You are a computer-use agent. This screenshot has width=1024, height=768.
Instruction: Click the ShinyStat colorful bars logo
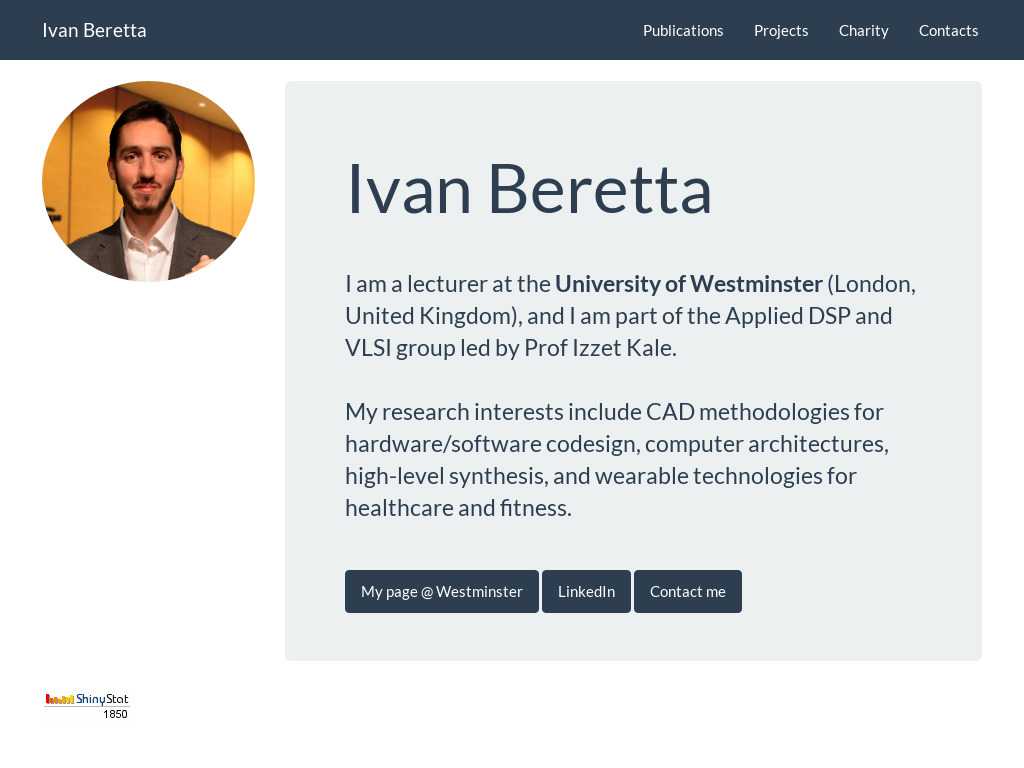[59, 699]
